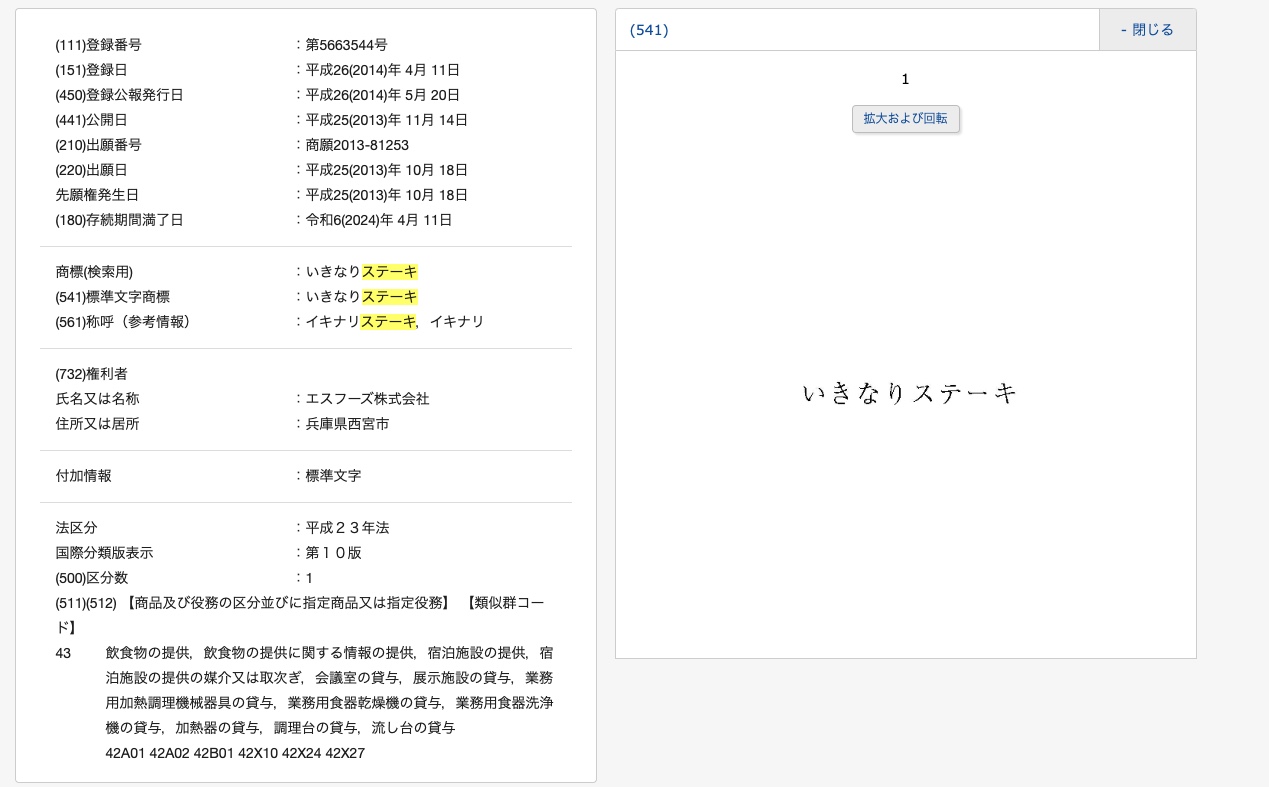Click similar group codes 42A01 42A02 42B01
The image size is (1269, 787).
(235, 753)
